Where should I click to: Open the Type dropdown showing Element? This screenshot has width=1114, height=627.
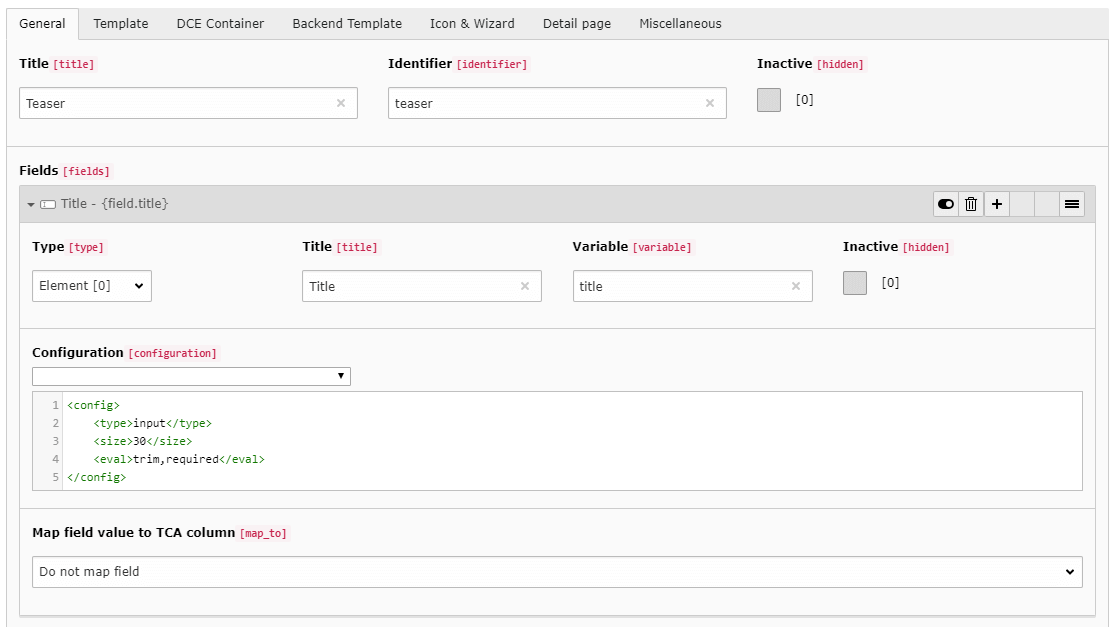pyautogui.click(x=91, y=285)
